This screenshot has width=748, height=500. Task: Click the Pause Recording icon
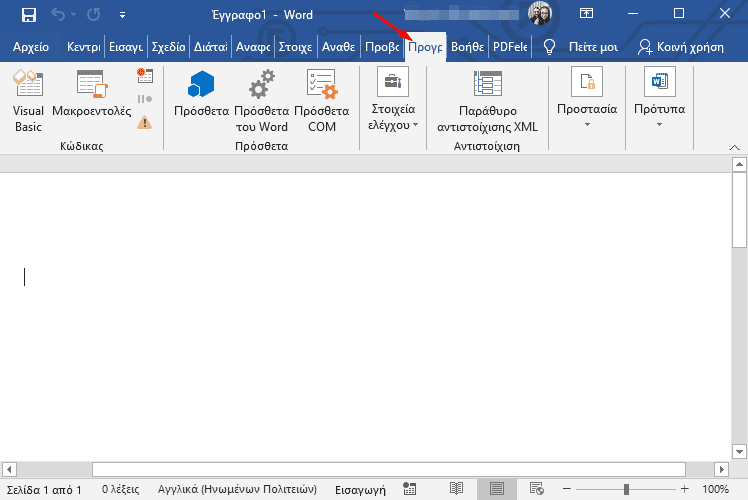tap(145, 99)
